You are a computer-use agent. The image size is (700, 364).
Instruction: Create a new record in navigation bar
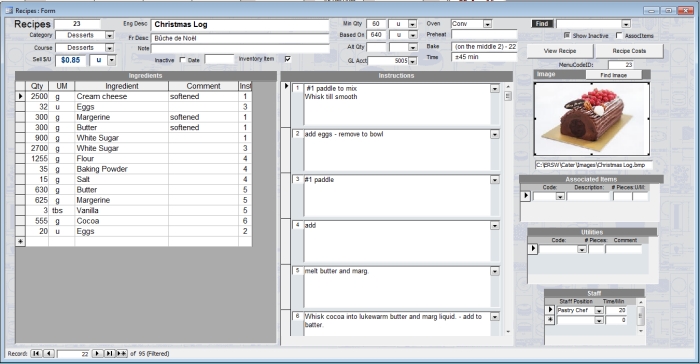coord(121,353)
